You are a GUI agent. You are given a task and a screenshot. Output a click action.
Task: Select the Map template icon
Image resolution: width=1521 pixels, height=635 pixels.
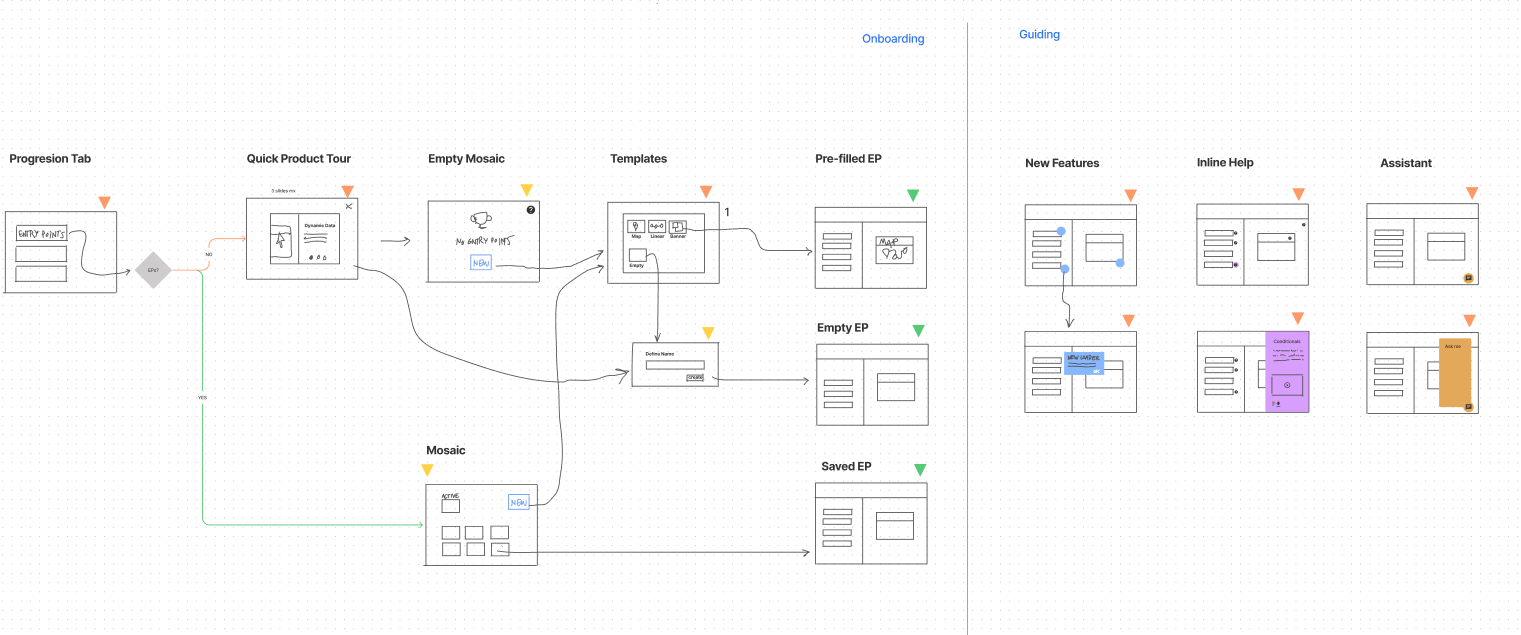(x=636, y=227)
